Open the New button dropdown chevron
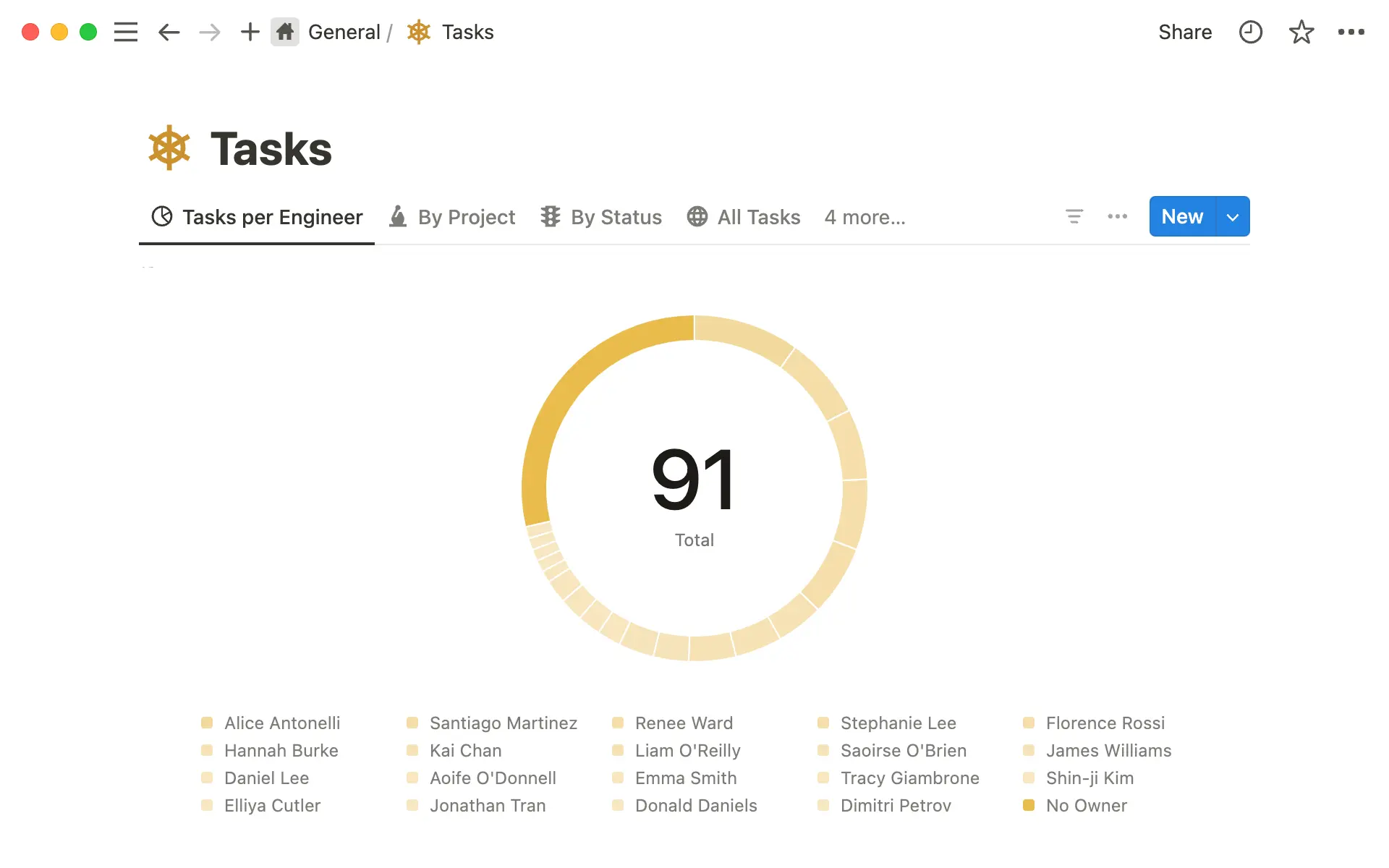This screenshot has width=1389, height=868. (1232, 216)
